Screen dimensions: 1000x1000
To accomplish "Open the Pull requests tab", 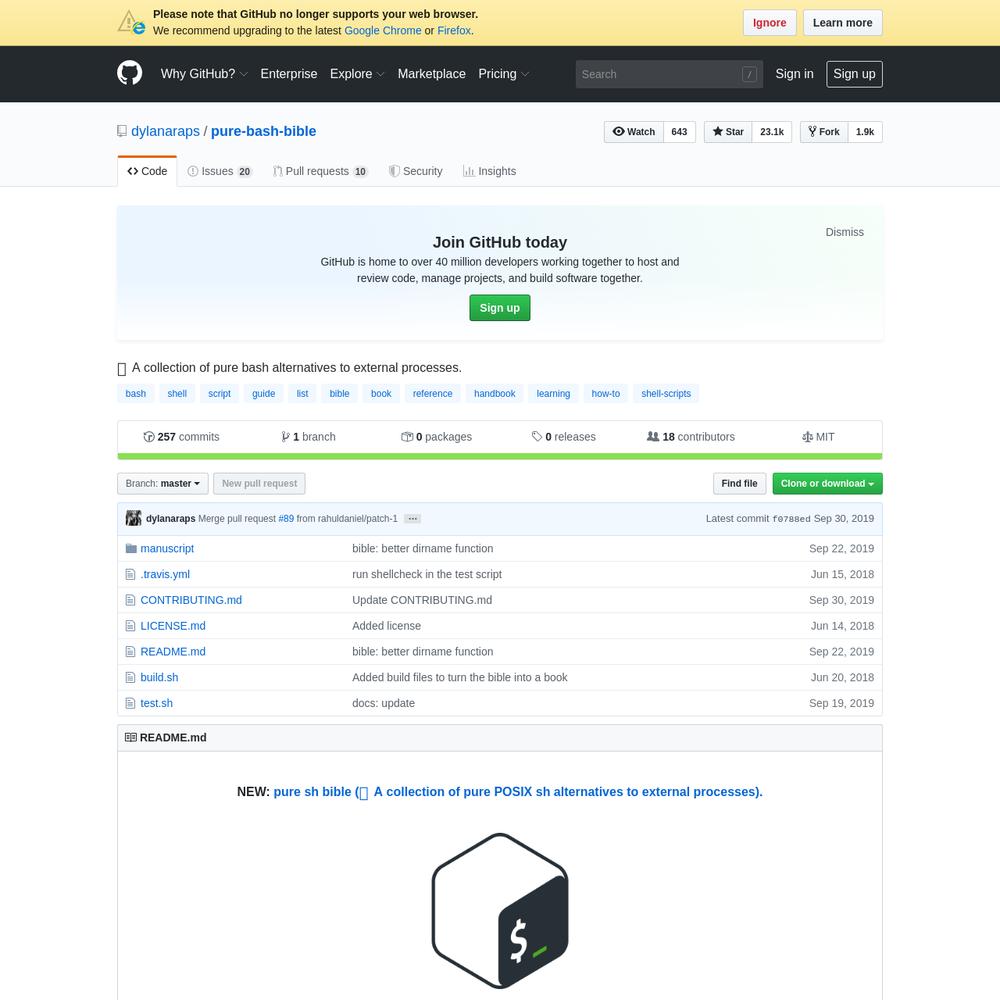I will click(x=320, y=171).
